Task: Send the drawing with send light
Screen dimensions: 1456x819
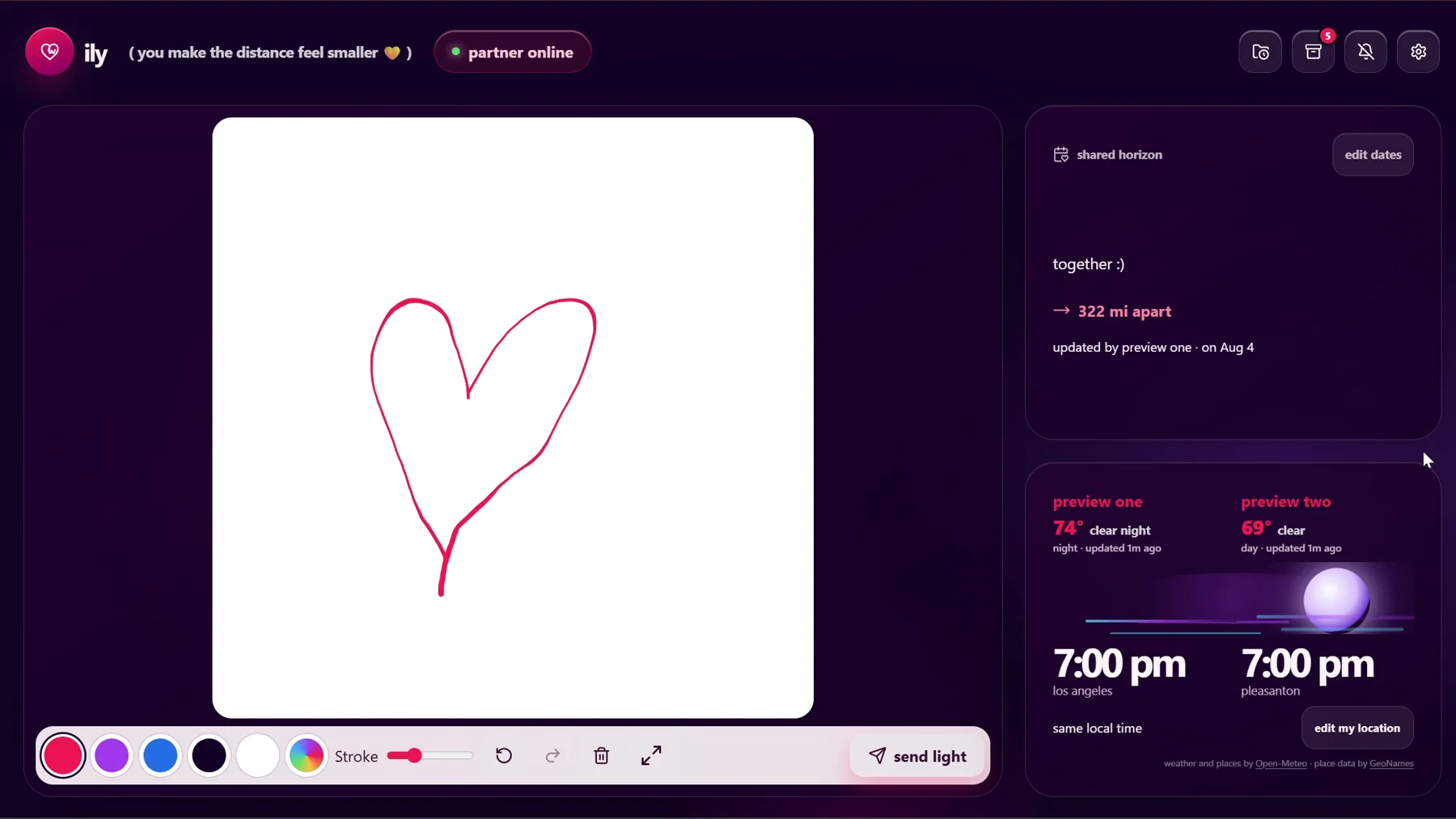Action: click(x=917, y=756)
